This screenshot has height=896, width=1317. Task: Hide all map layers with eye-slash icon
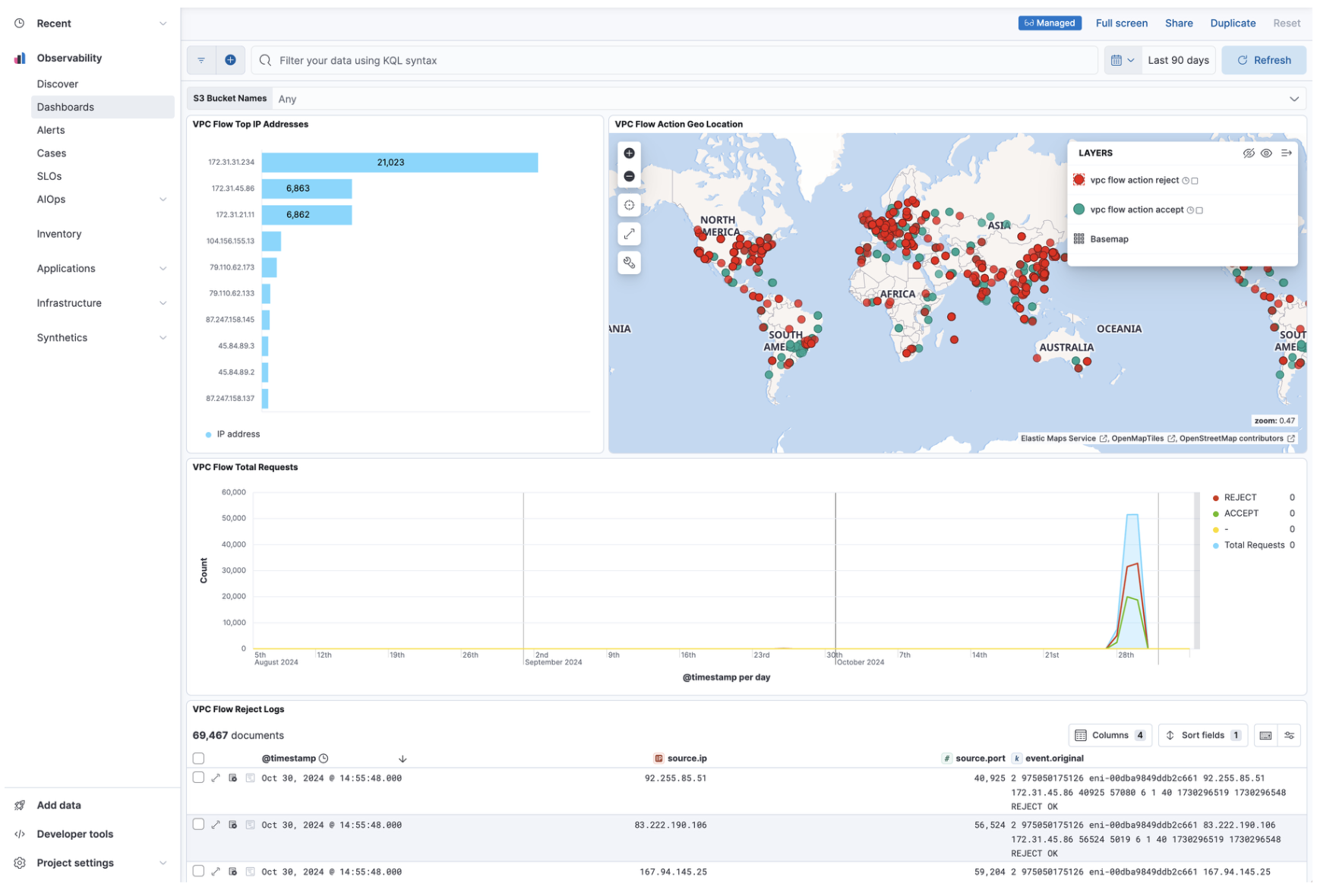(1249, 153)
